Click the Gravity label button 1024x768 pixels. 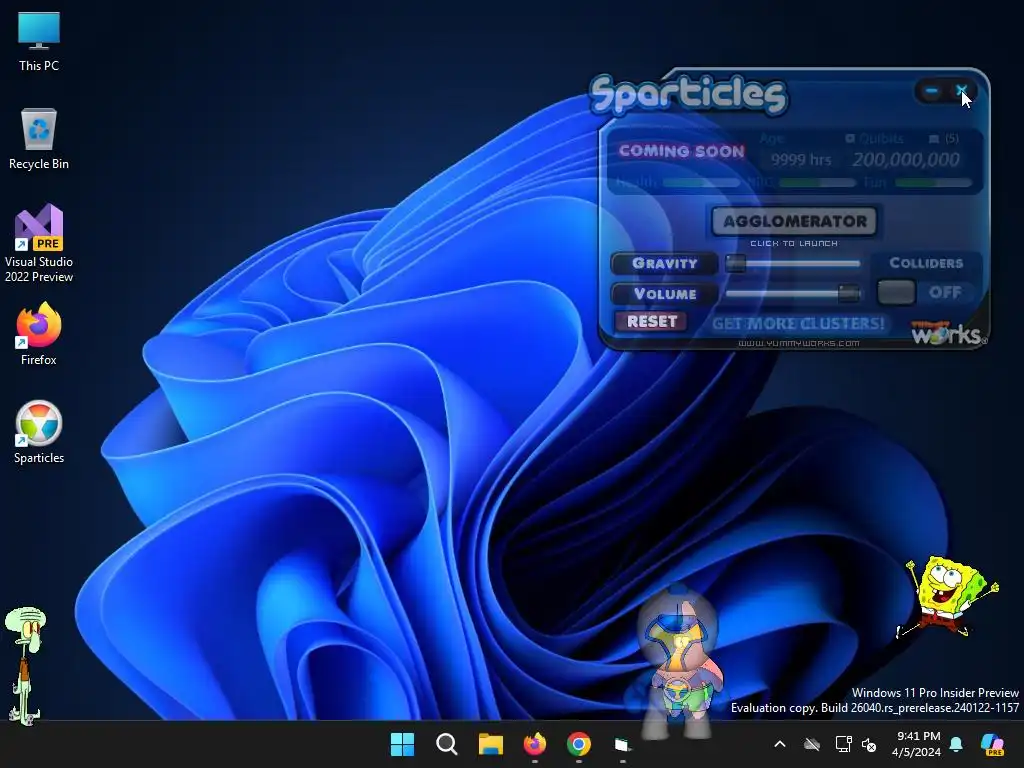pos(664,263)
